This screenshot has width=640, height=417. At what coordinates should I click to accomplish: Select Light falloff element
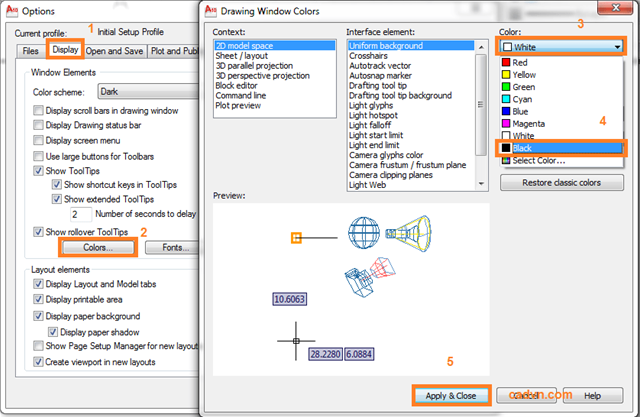click(x=411, y=125)
